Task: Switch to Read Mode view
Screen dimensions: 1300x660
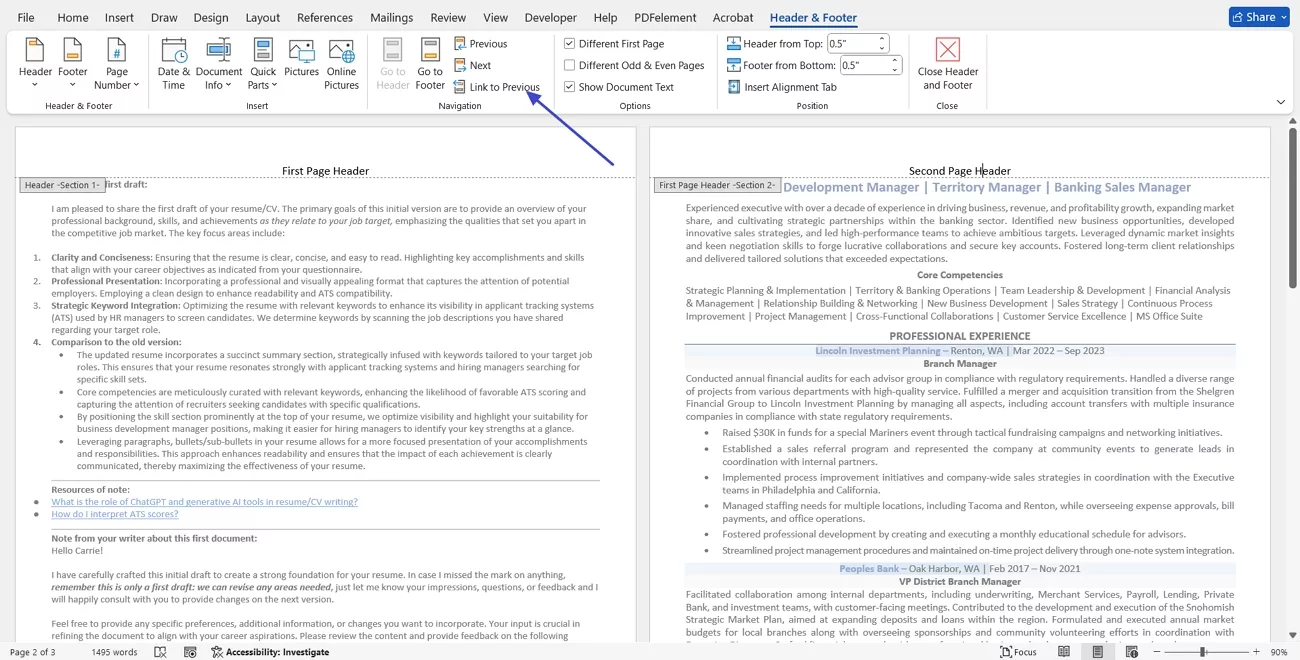Action: pos(1064,652)
